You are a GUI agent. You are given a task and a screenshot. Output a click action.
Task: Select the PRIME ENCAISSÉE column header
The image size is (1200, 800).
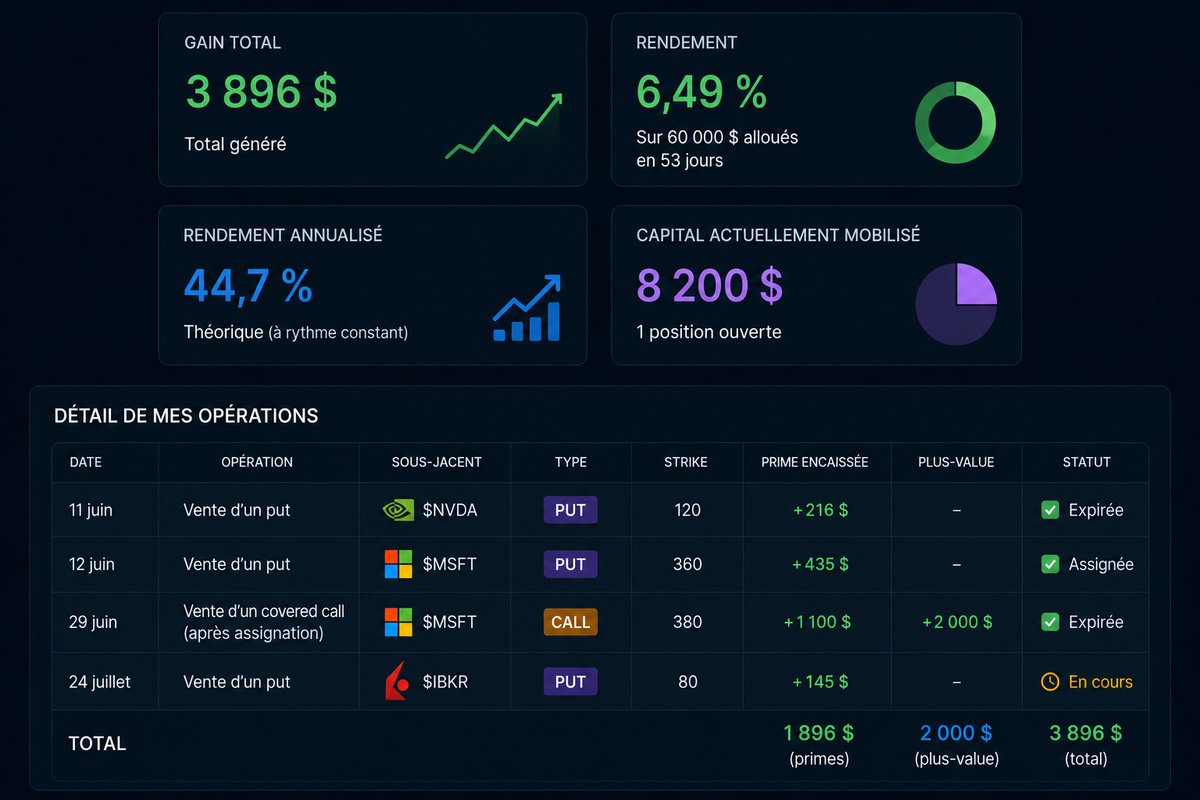pyautogui.click(x=815, y=462)
